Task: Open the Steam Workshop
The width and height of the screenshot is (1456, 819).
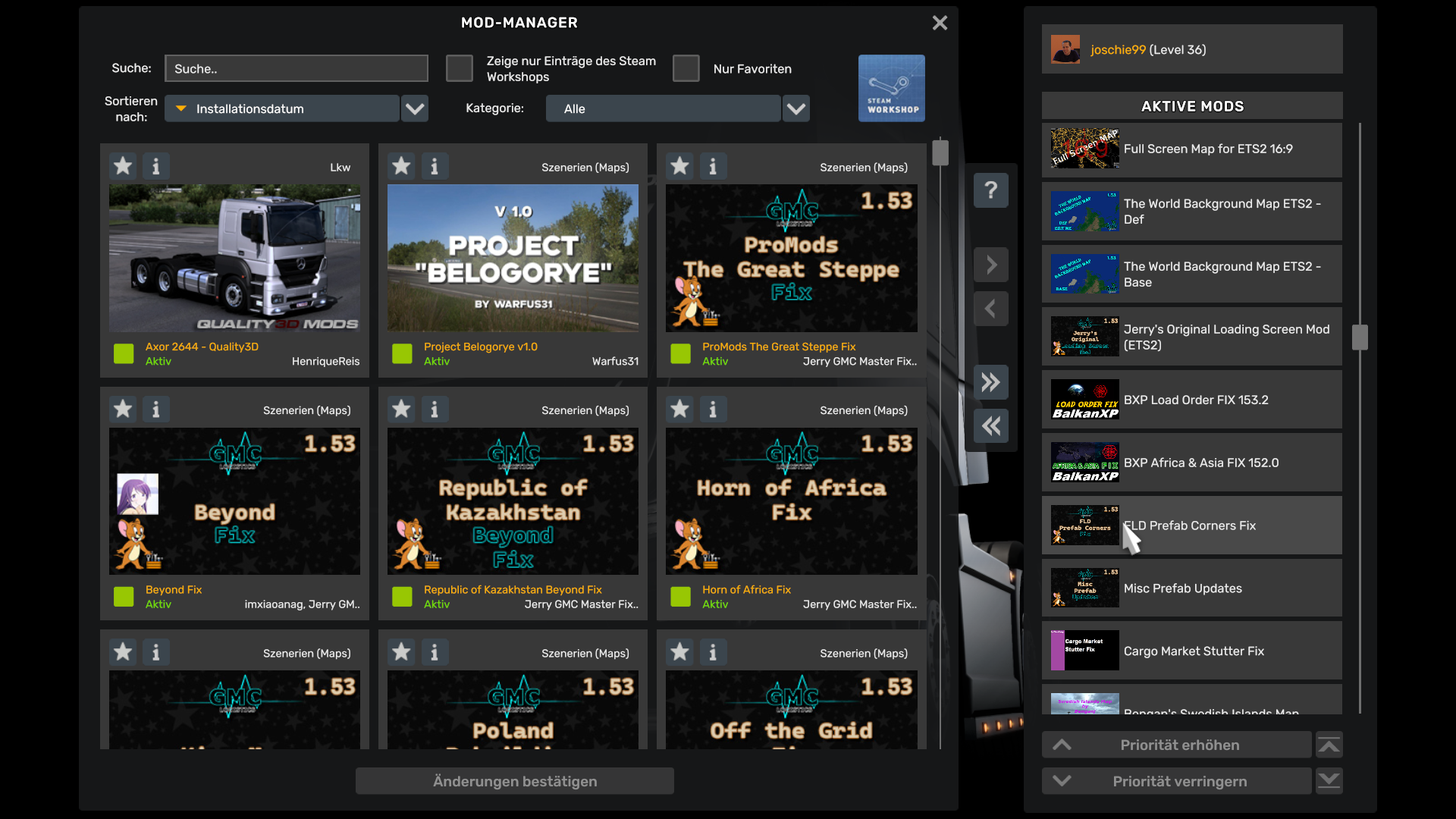Action: (891, 88)
